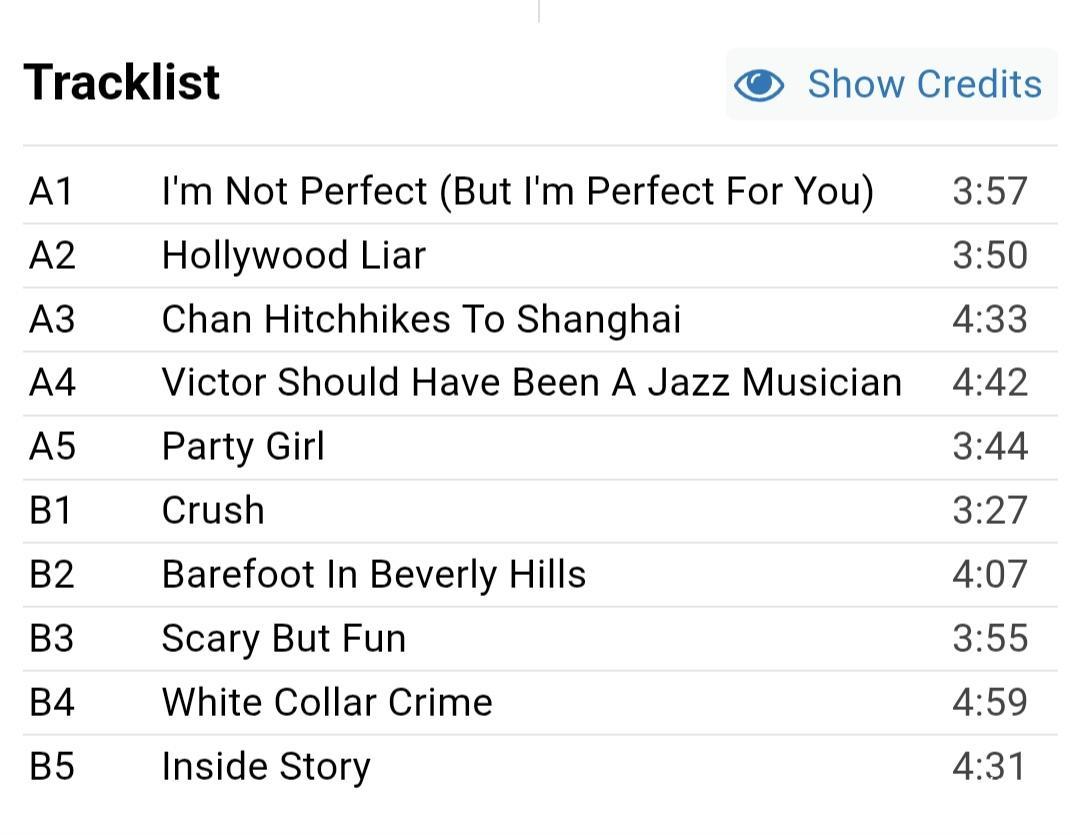Click the eye icon beside Show Credits
This screenshot has width=1080, height=835.
(x=759, y=85)
